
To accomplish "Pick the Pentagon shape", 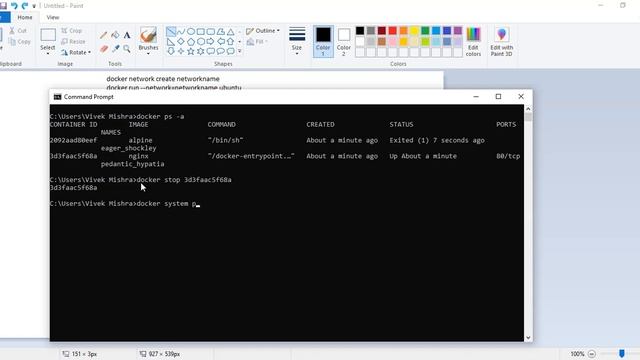I will 191,41.
